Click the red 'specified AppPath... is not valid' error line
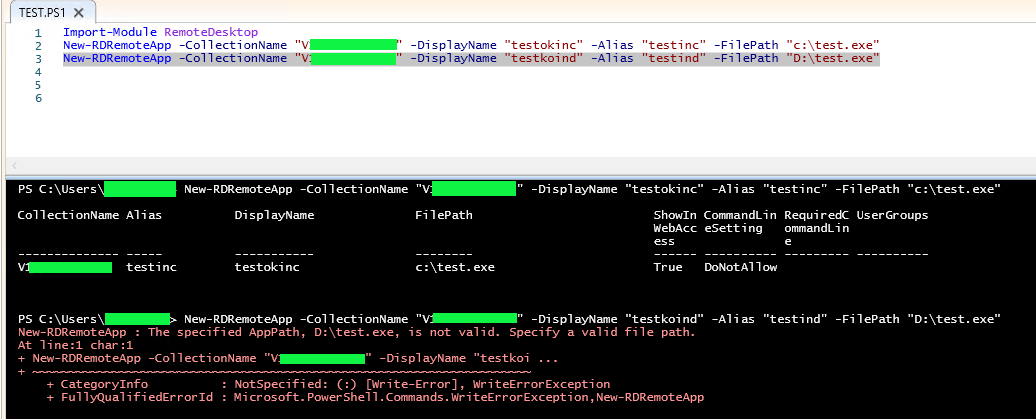This screenshot has width=1036, height=419. (357, 332)
